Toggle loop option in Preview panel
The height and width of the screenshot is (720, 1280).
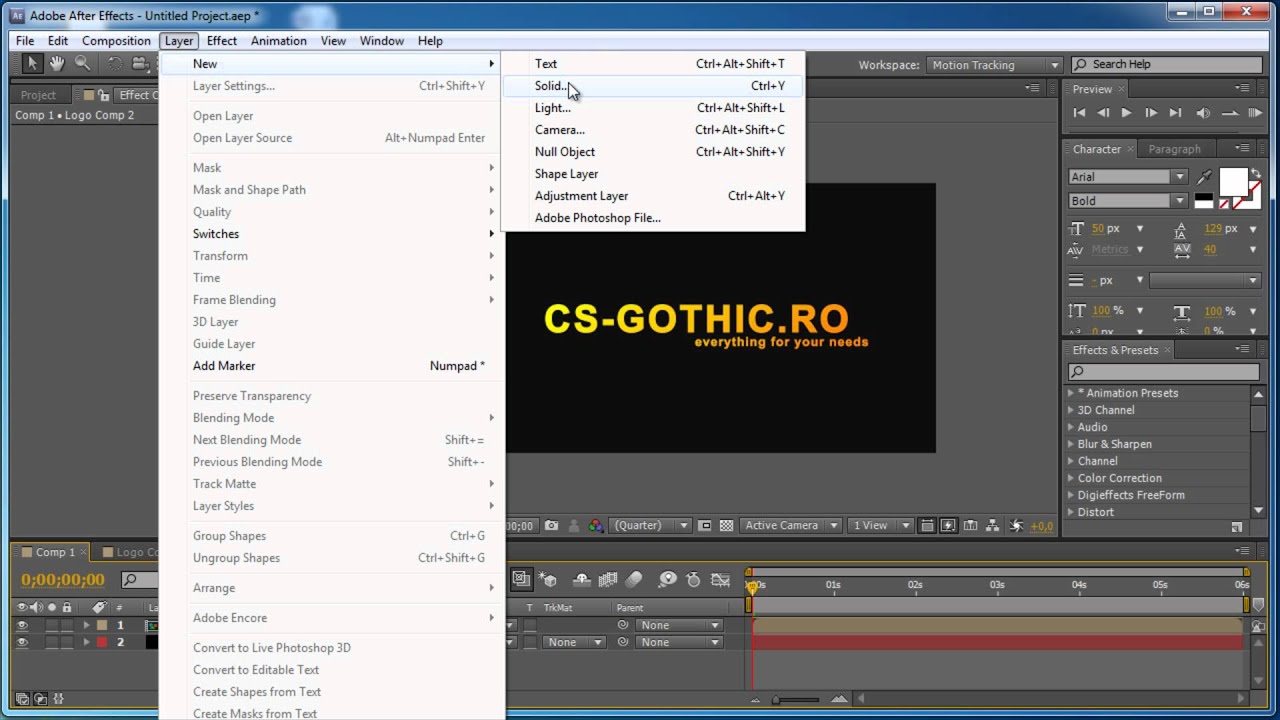1228,113
